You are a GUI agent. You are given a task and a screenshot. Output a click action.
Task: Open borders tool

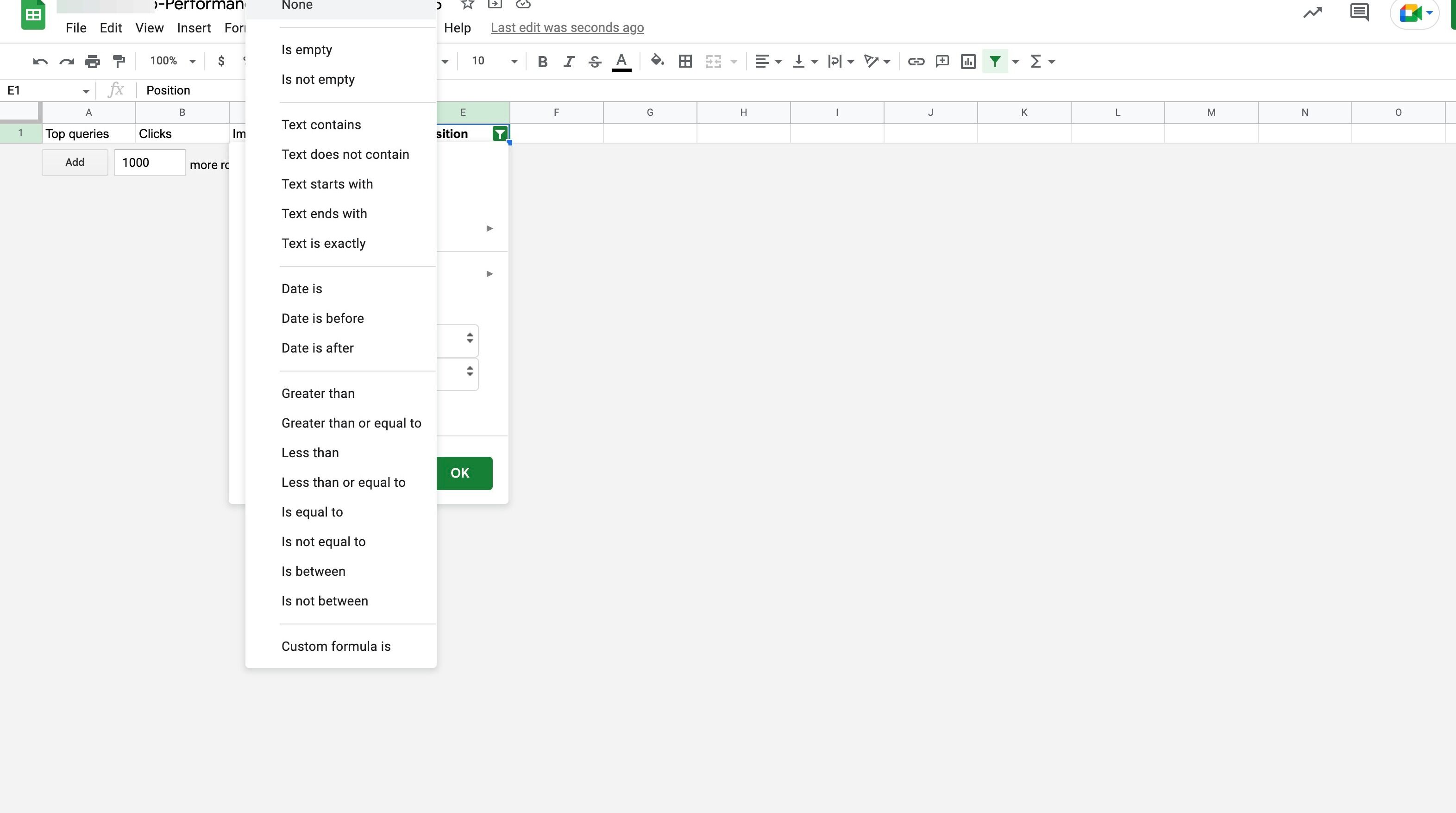(x=685, y=61)
